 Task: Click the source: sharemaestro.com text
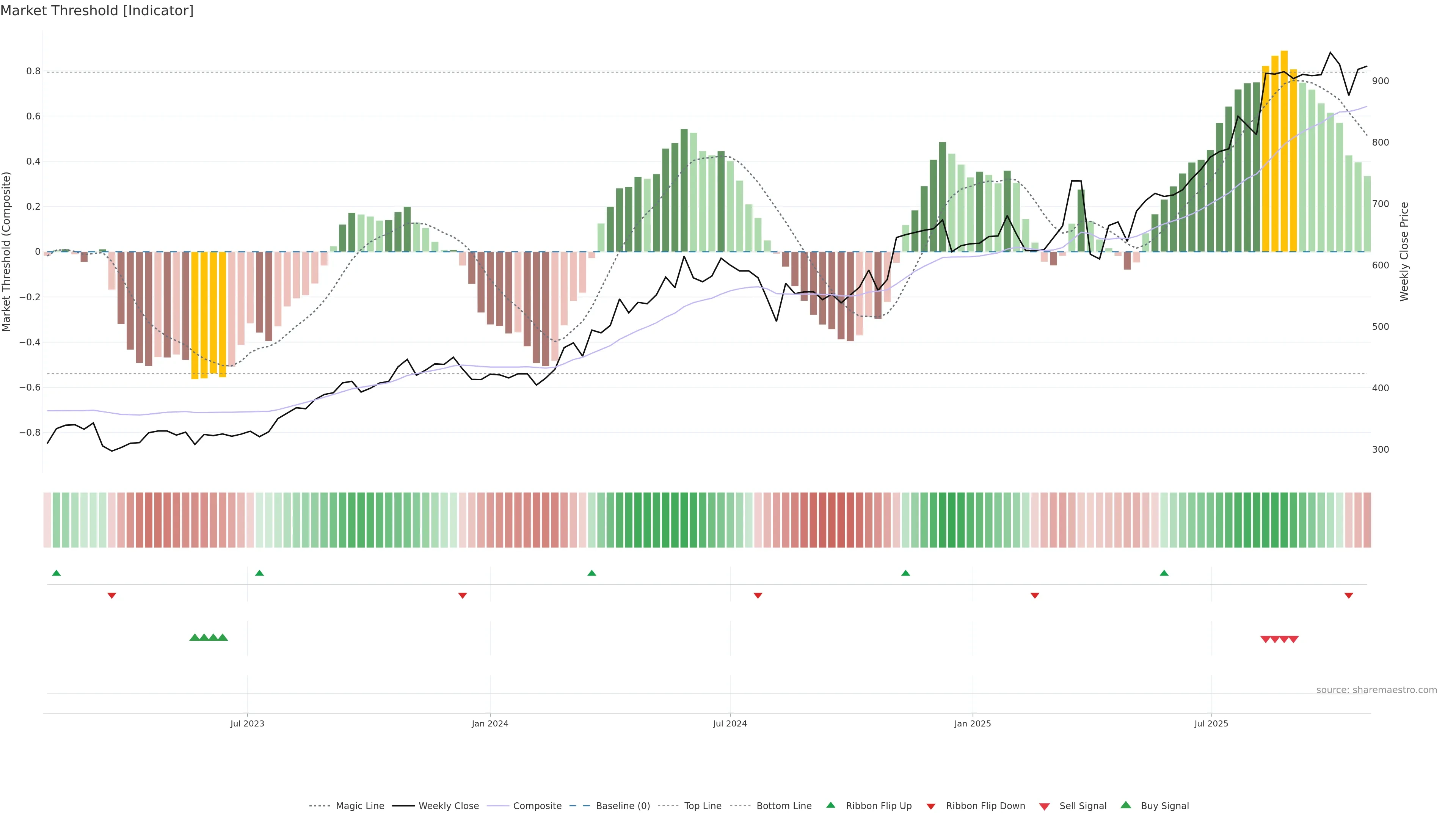(1376, 690)
